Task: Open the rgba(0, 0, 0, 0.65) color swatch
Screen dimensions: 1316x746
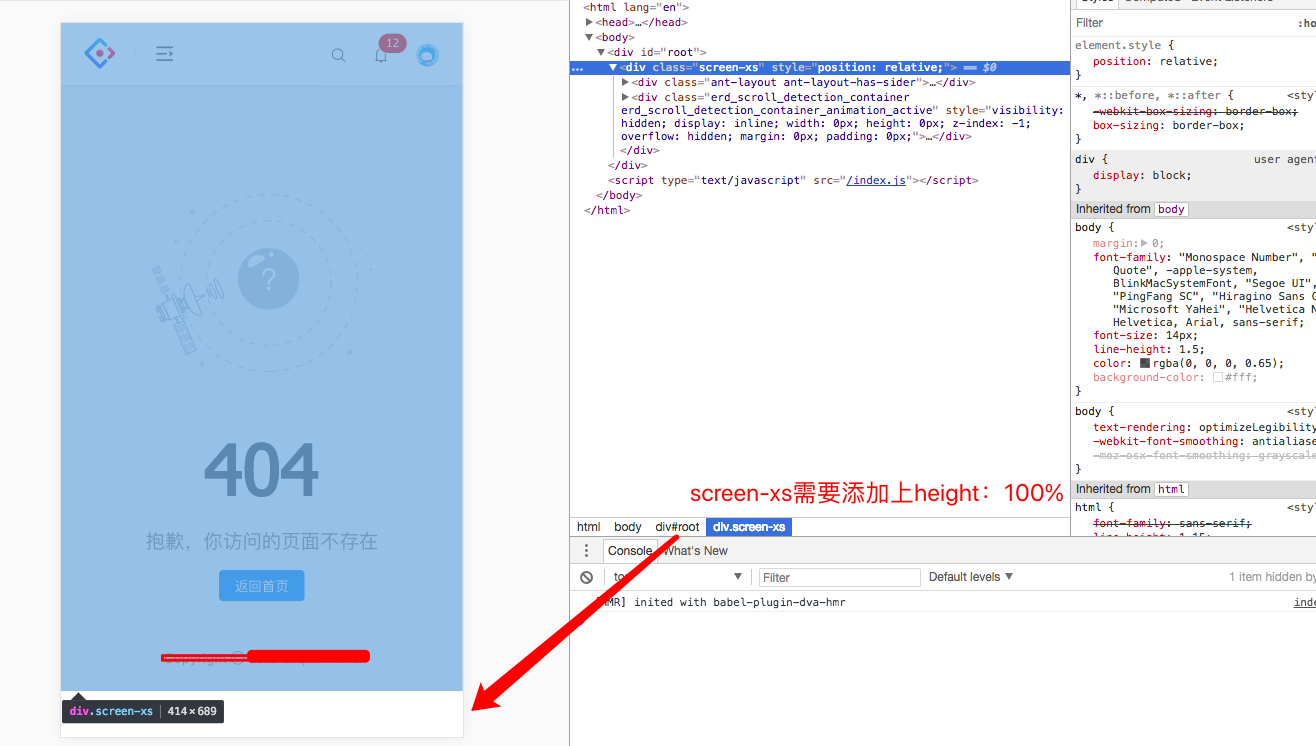Action: 1144,364
